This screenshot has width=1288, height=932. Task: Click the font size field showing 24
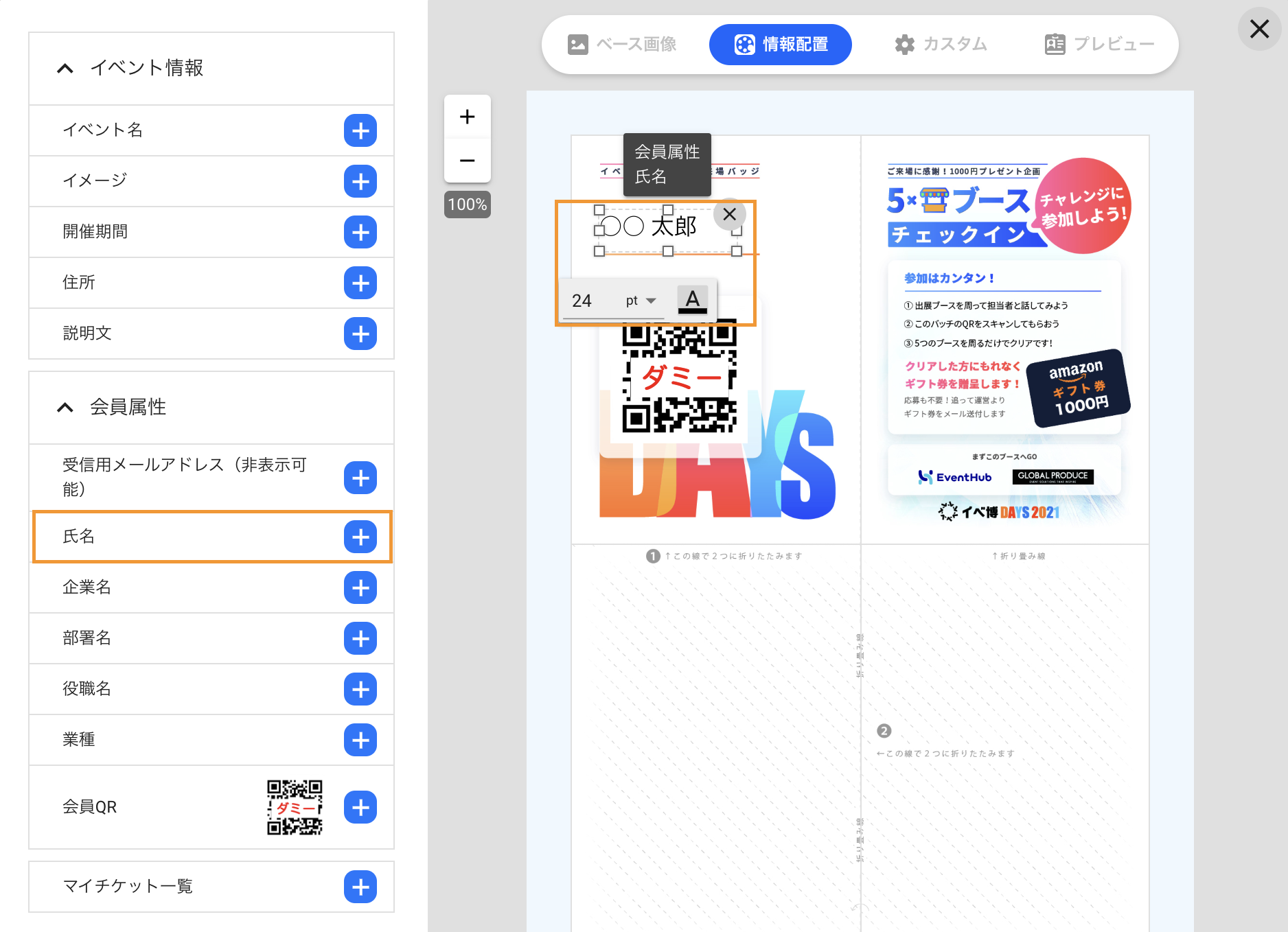click(590, 301)
